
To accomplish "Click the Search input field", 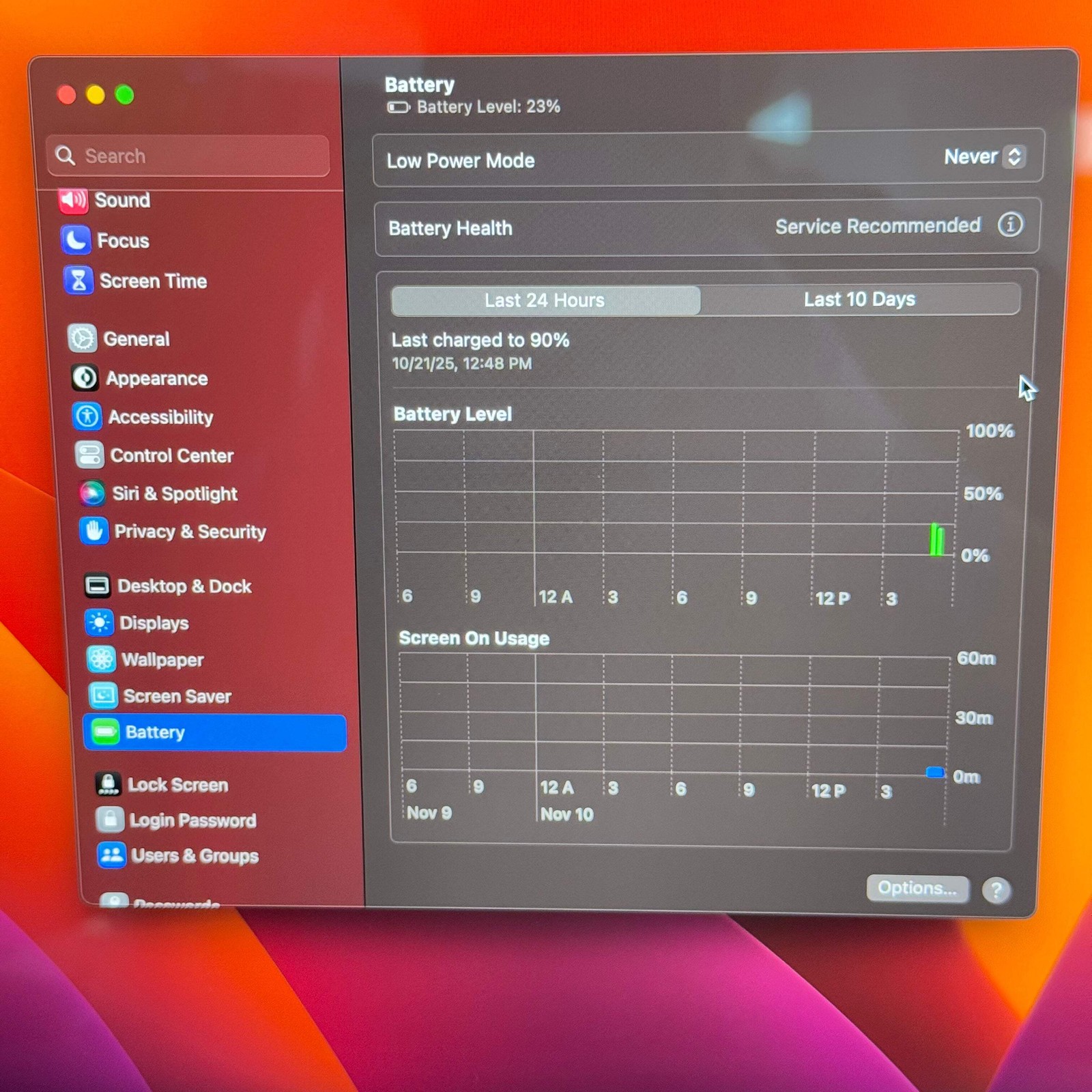I will pos(188,156).
